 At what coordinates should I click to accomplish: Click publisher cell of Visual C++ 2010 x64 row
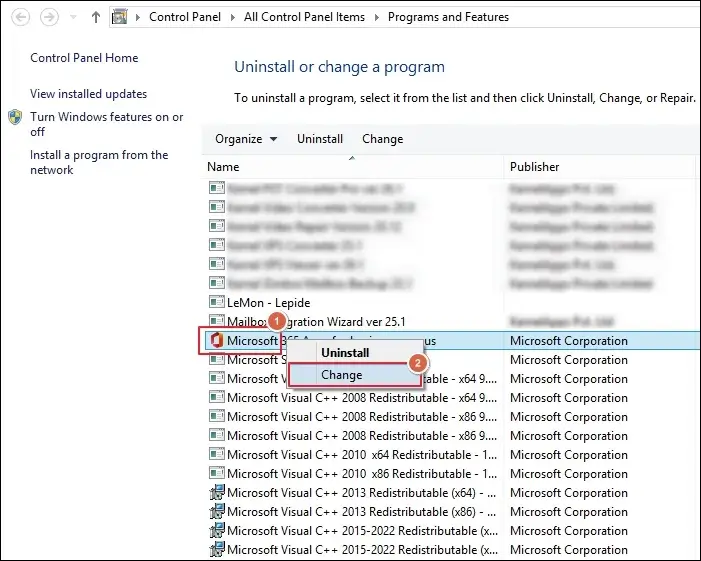pos(569,455)
